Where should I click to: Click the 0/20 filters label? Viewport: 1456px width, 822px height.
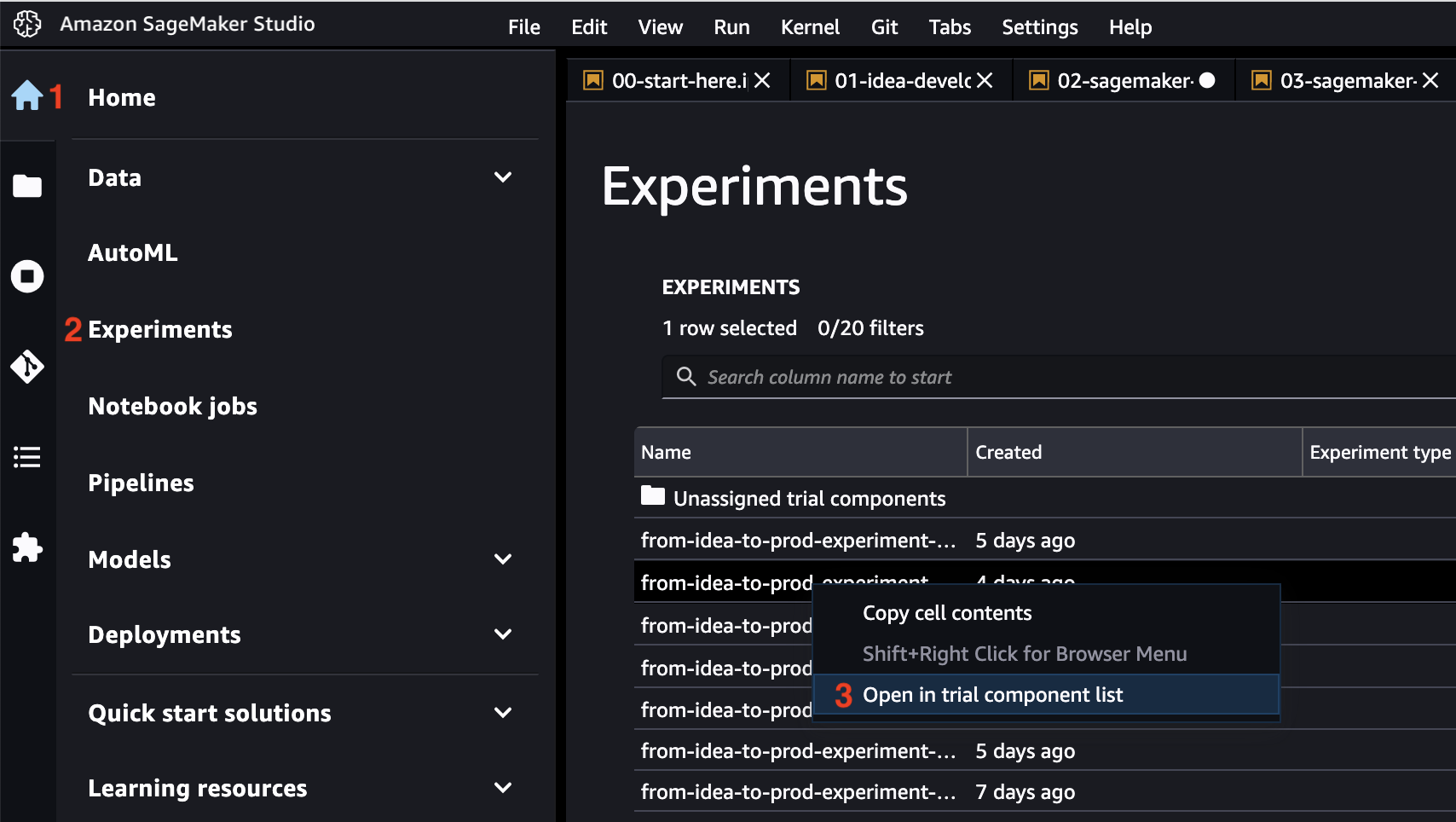[870, 328]
